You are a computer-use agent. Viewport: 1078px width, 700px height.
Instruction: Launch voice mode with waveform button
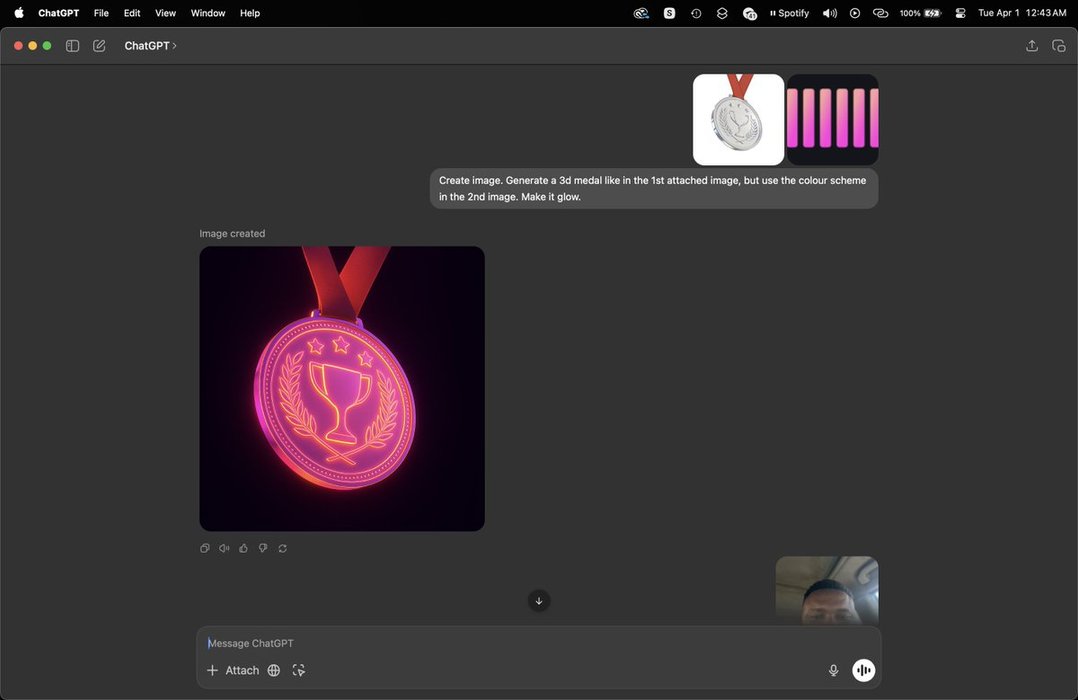tap(863, 670)
